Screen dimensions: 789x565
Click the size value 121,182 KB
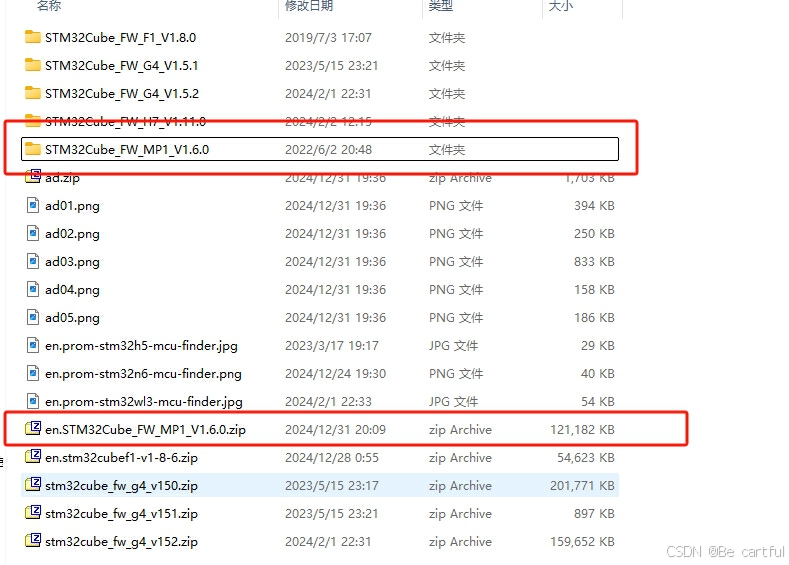point(582,430)
